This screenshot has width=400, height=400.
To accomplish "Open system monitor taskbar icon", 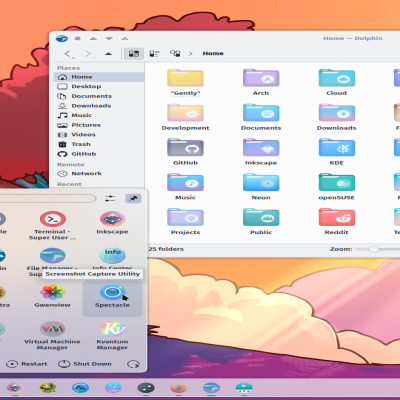I will coord(80,388).
